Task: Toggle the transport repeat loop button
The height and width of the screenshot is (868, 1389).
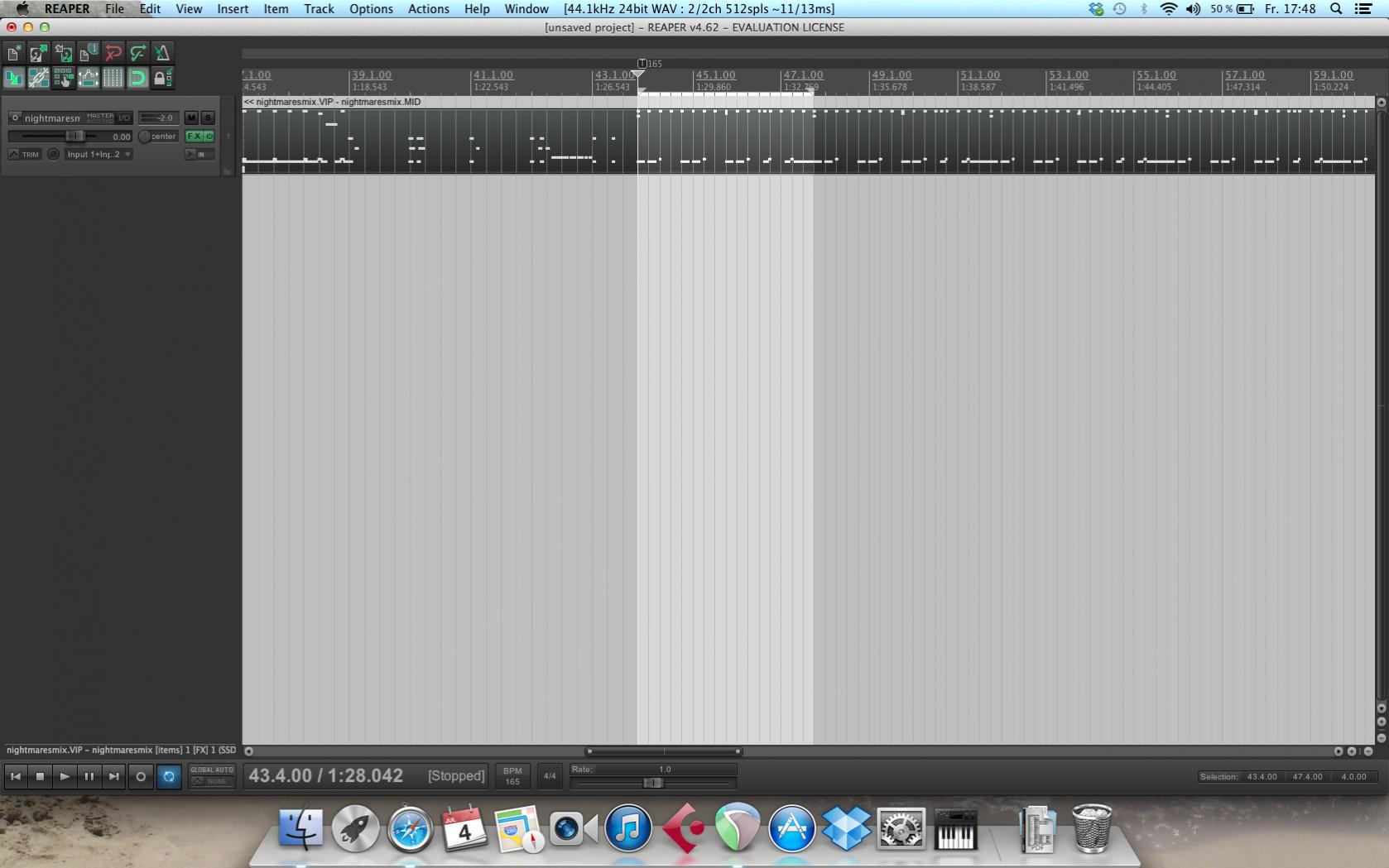Action: point(169,776)
